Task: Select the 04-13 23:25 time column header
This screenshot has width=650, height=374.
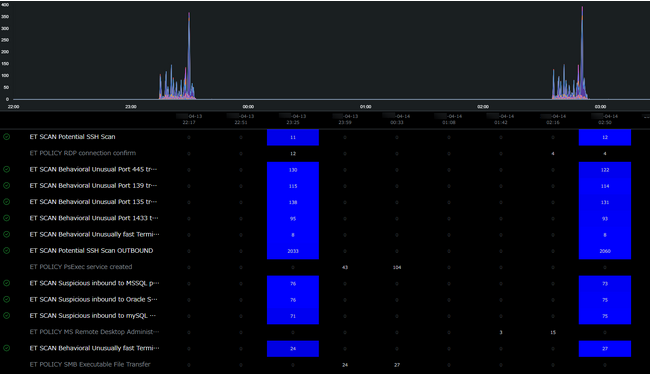Action: [x=293, y=119]
